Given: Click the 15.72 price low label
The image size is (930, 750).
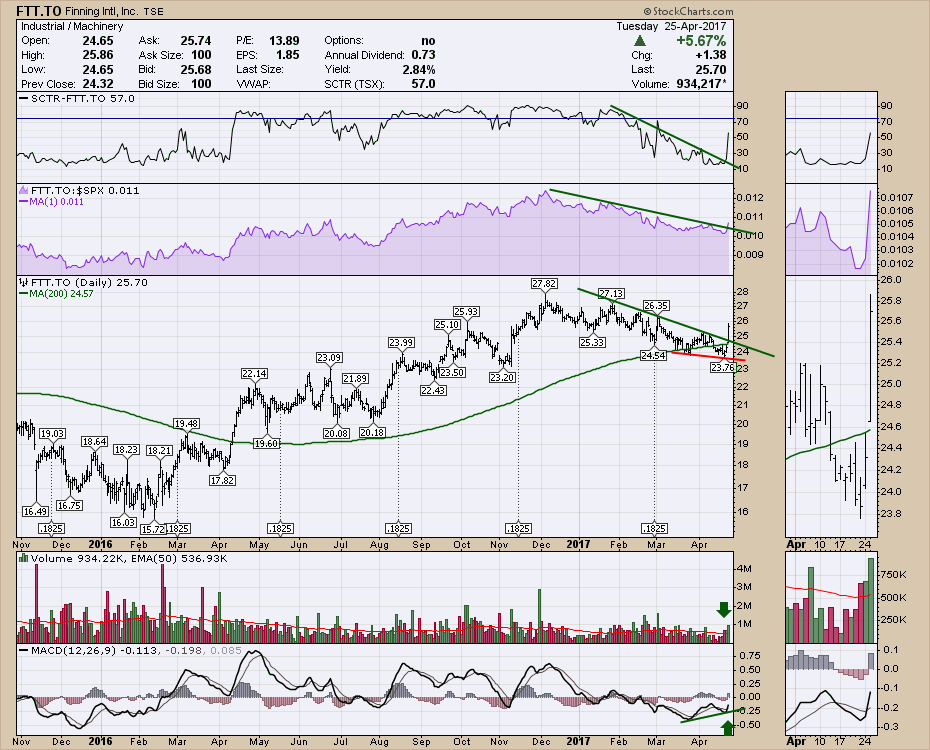Looking at the screenshot, I should coord(154,529).
